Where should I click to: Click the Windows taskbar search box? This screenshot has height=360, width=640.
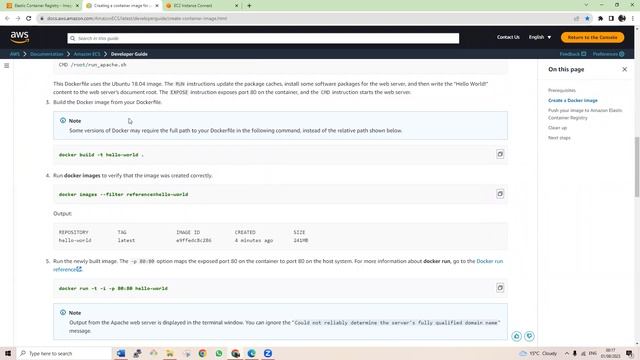point(63,353)
